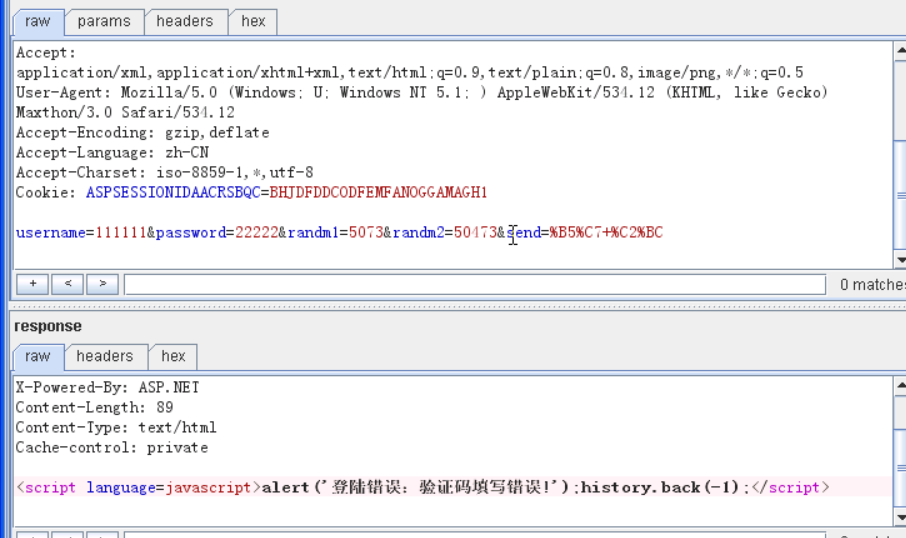
Task: Switch to the request raw tab
Action: pos(38,22)
